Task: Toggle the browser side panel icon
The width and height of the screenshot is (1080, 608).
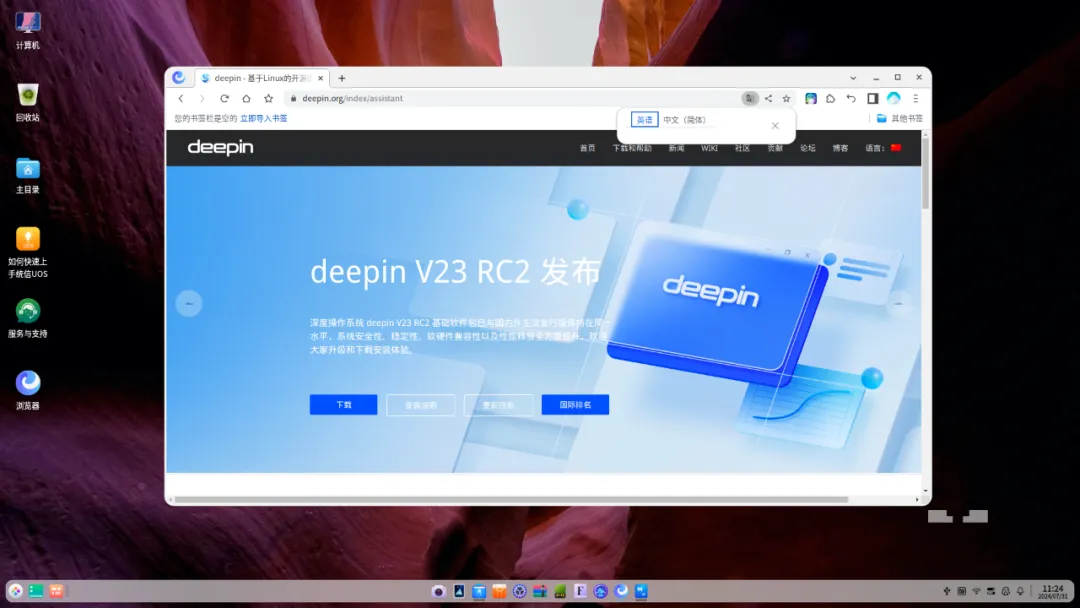Action: 873,98
